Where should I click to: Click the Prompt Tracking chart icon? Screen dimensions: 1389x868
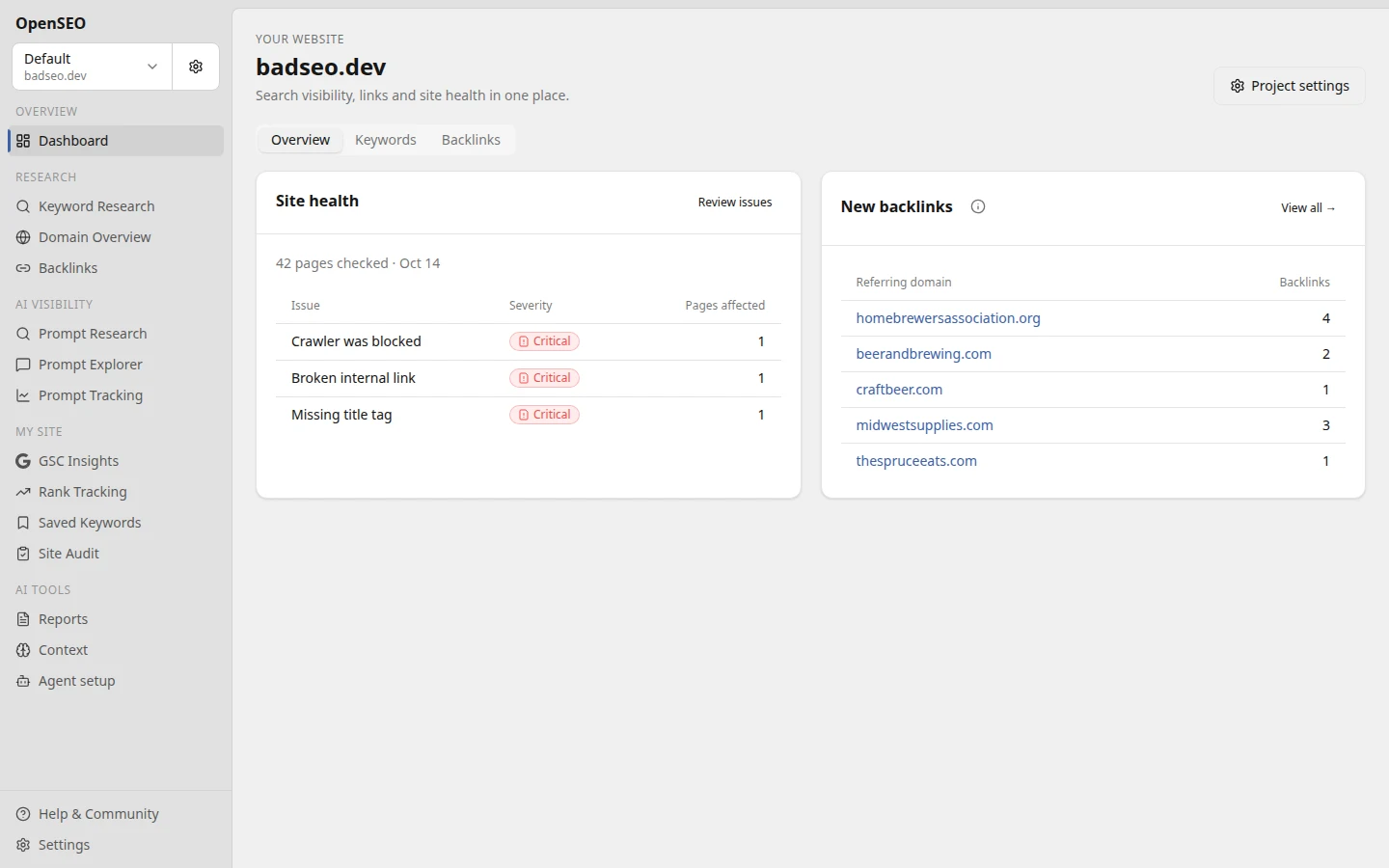coord(23,395)
